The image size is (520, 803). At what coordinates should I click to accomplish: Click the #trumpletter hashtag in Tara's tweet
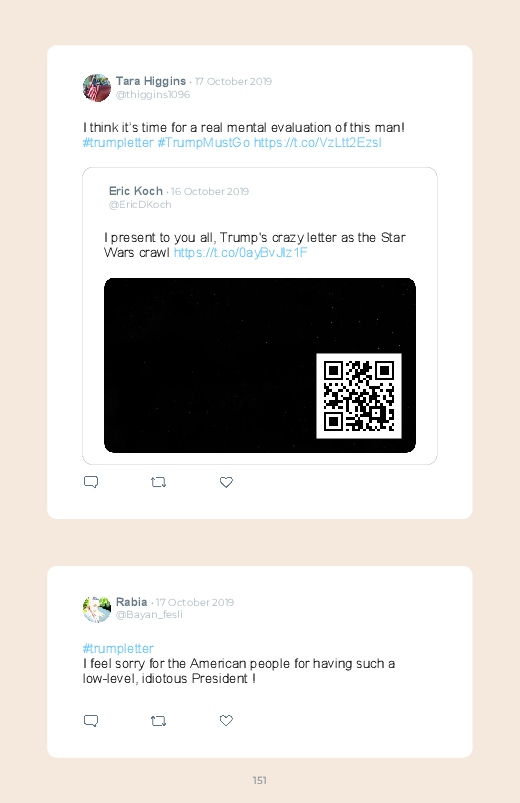click(118, 142)
